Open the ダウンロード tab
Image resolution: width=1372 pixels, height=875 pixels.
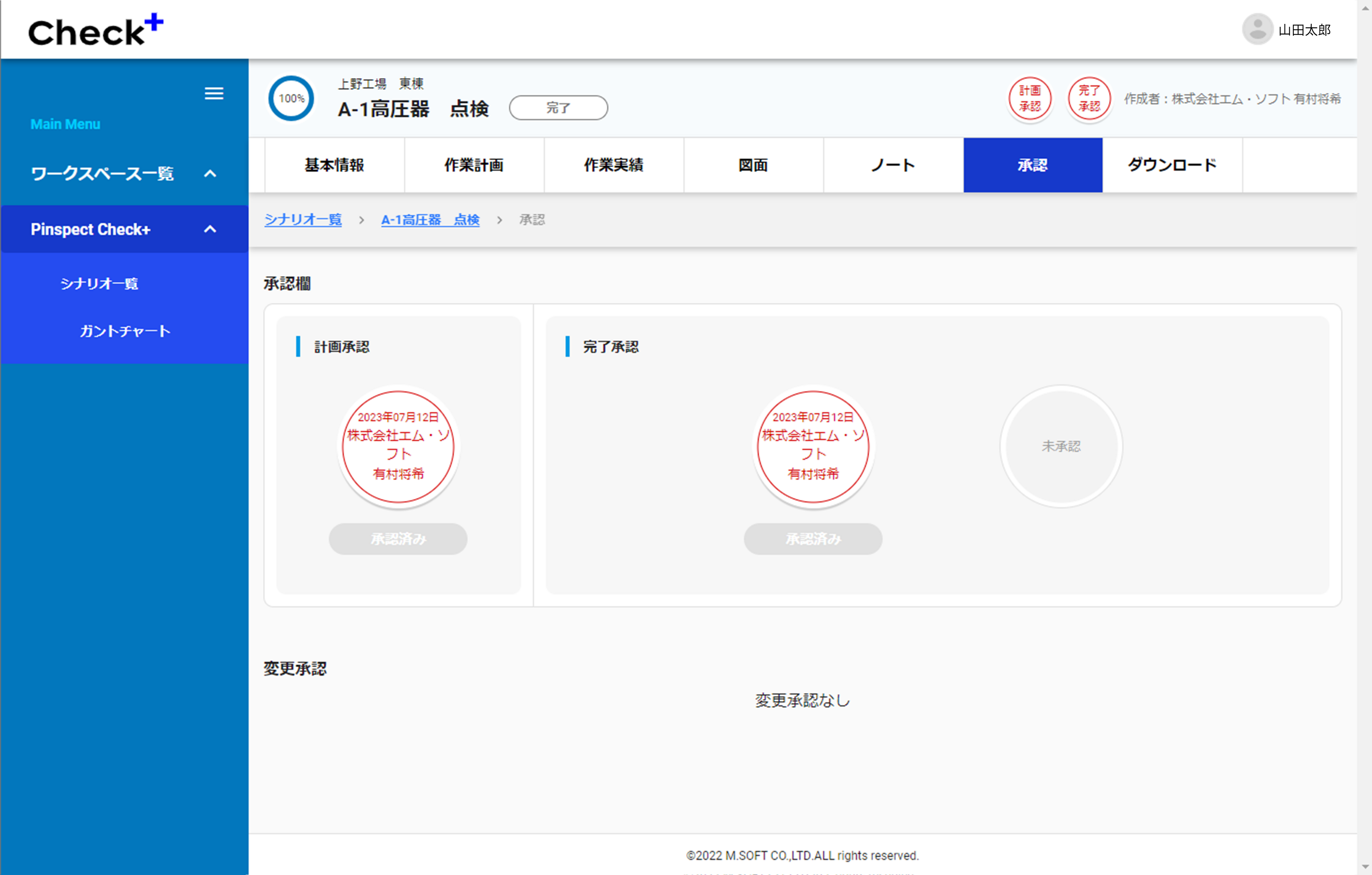point(1172,165)
